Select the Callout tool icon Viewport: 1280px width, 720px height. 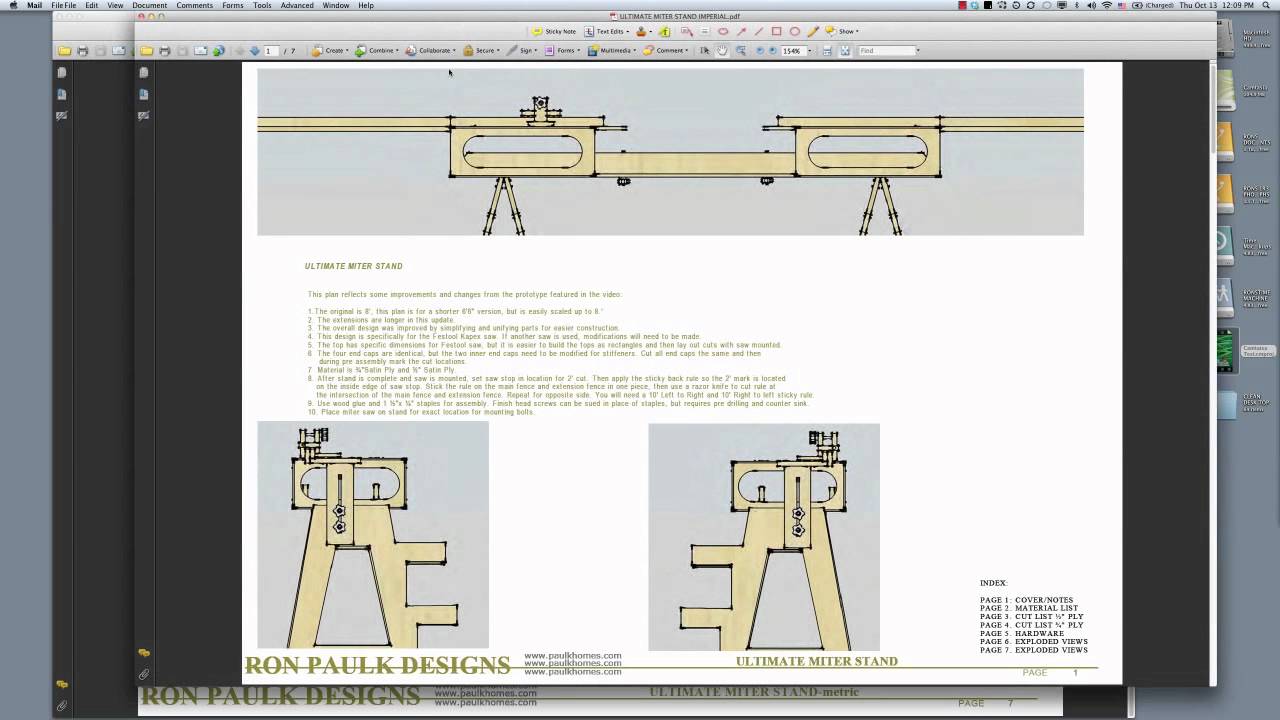point(686,31)
